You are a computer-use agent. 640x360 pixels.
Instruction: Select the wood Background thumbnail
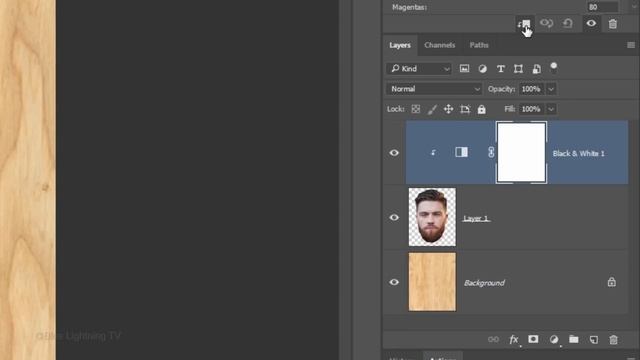[x=432, y=282]
